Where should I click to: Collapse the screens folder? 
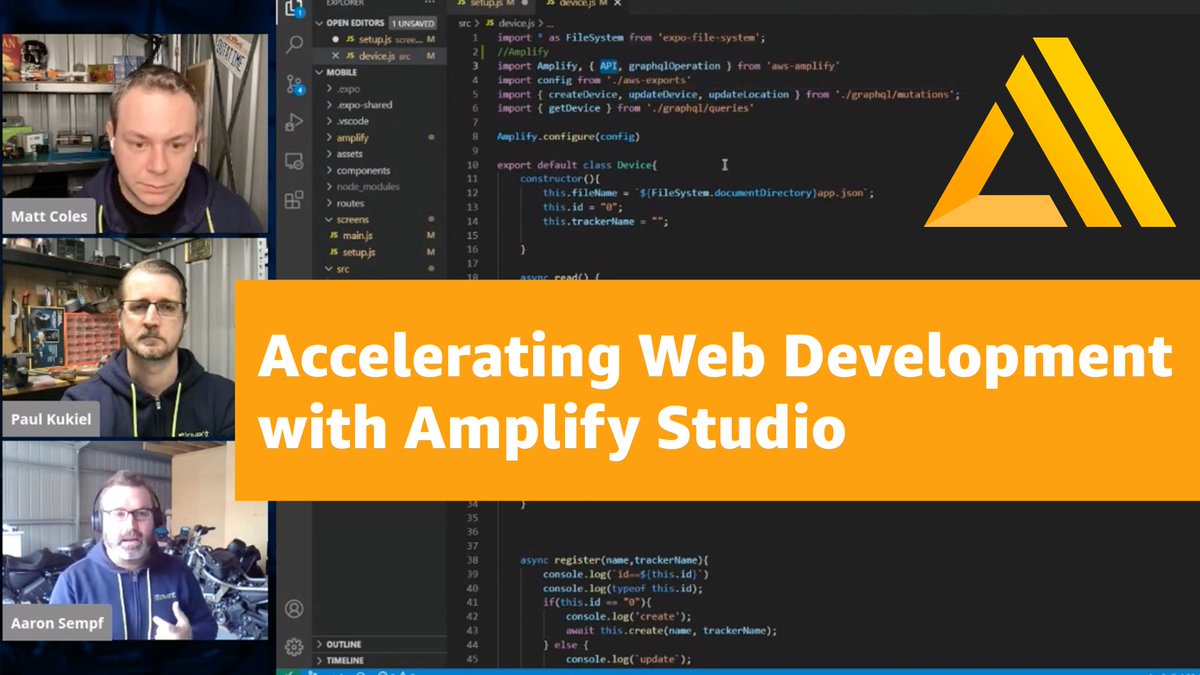[x=330, y=219]
